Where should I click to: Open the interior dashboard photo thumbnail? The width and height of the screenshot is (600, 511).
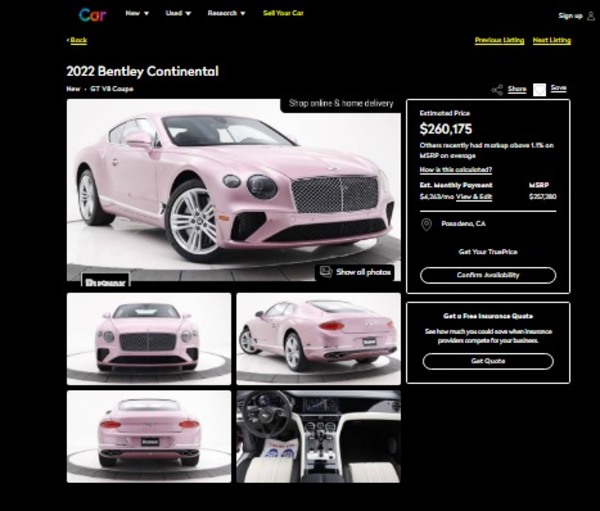click(318, 436)
